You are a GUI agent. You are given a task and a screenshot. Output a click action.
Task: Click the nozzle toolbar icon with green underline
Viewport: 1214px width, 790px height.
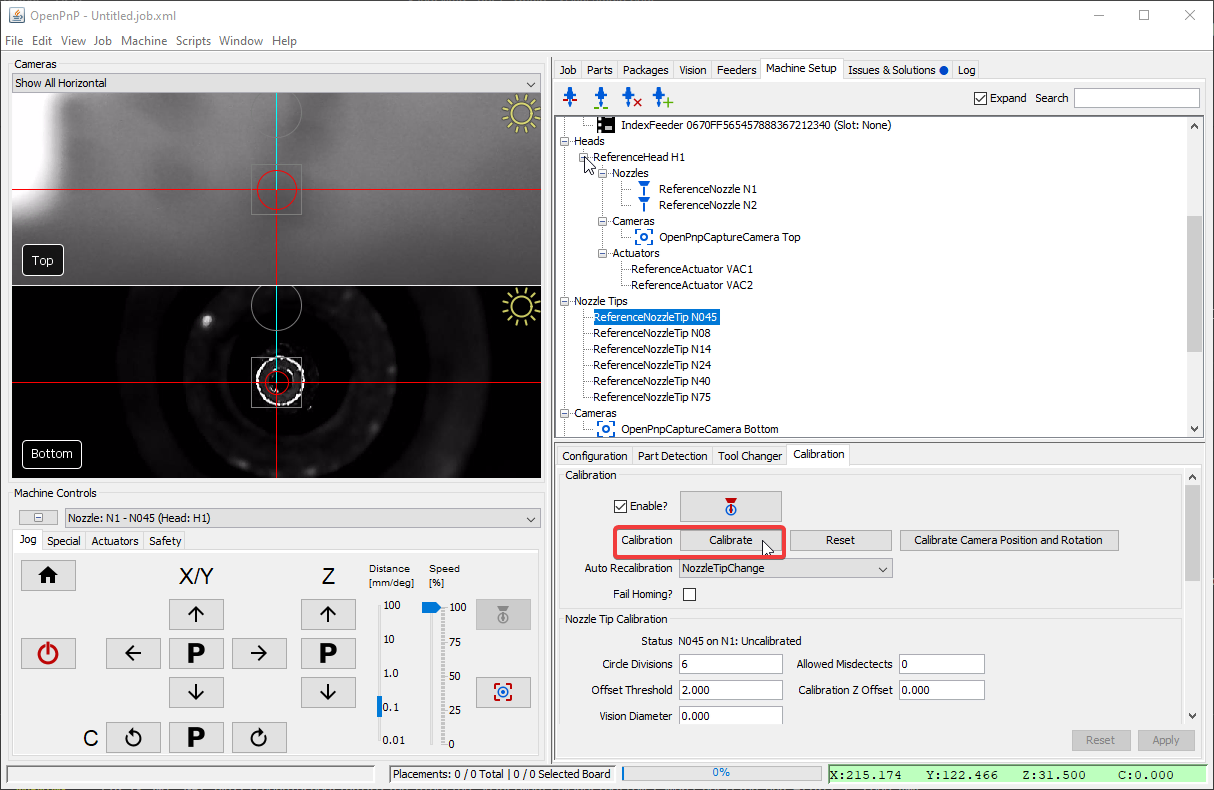click(600, 97)
